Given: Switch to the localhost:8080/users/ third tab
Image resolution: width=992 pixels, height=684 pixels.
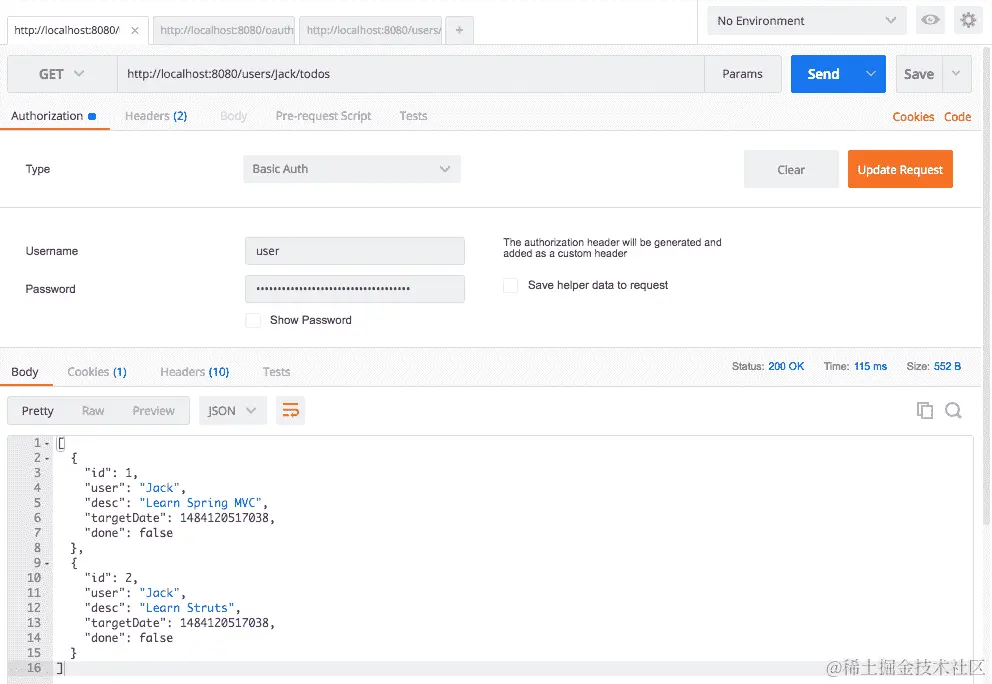Looking at the screenshot, I should point(371,30).
